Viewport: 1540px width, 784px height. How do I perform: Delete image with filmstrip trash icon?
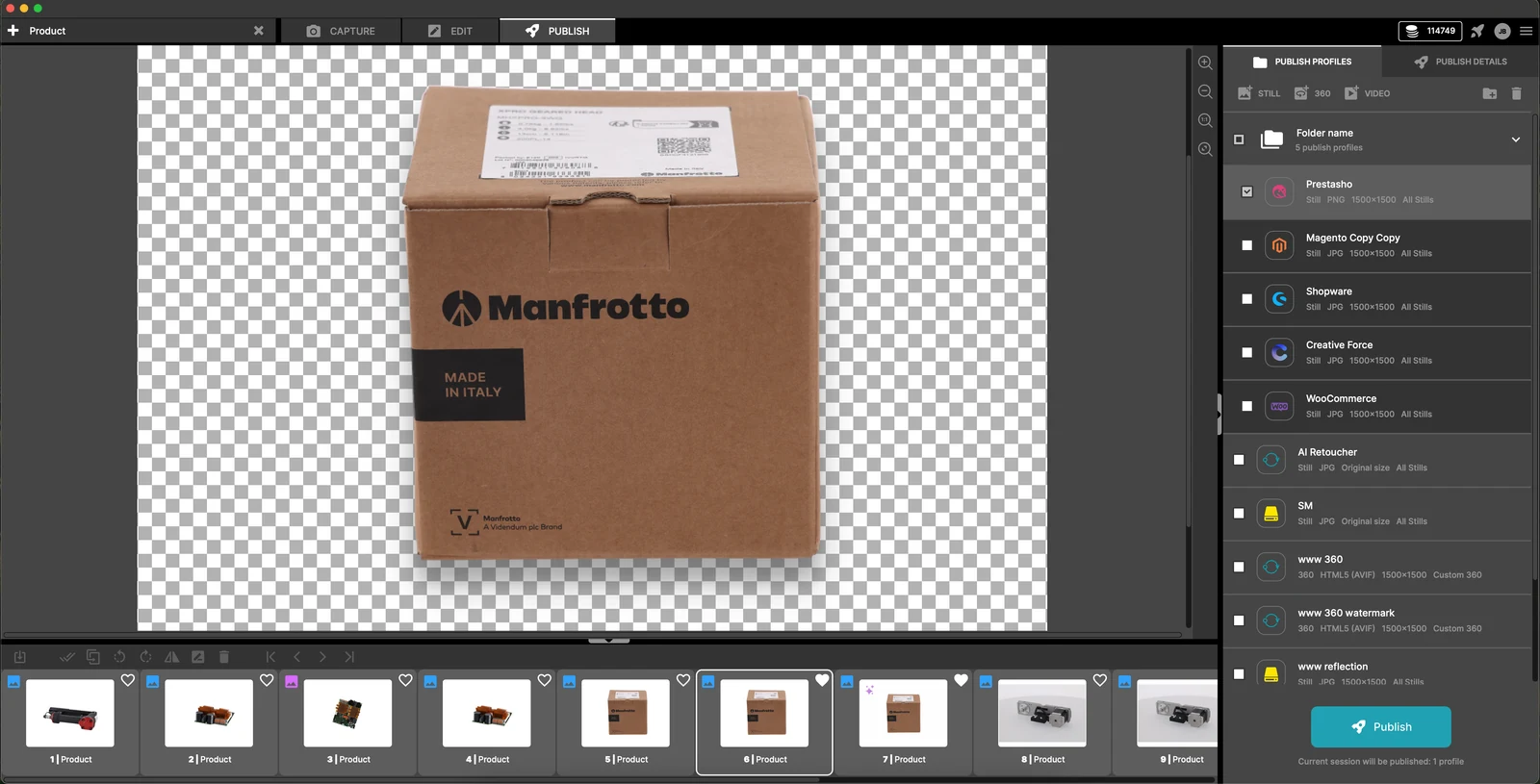[x=224, y=657]
